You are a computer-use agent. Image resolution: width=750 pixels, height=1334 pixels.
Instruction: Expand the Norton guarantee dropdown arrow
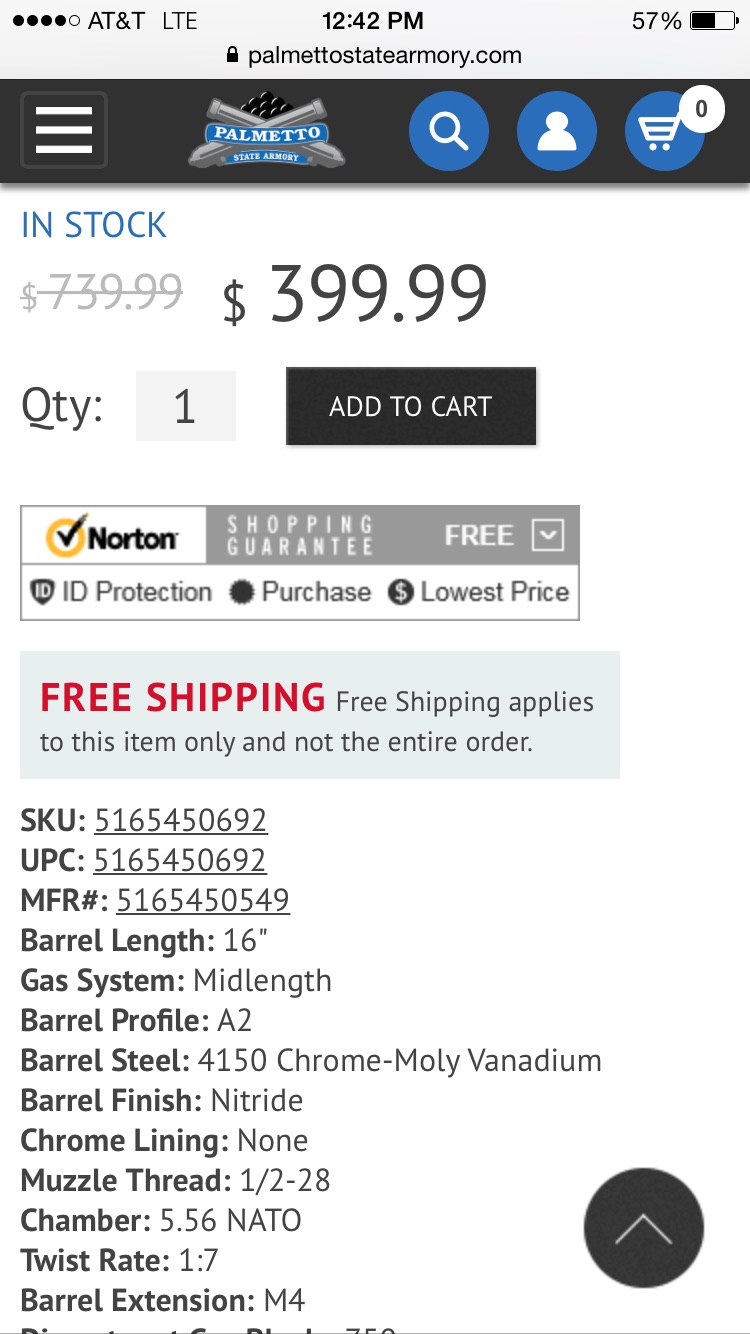548,536
